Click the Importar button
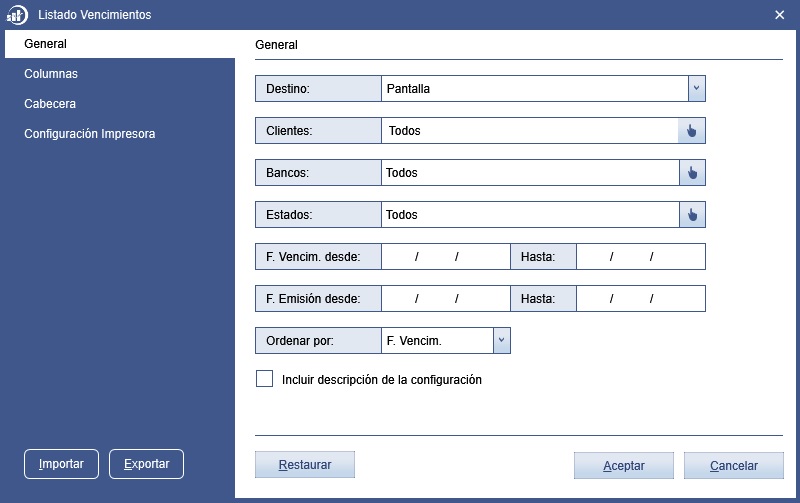 61,464
